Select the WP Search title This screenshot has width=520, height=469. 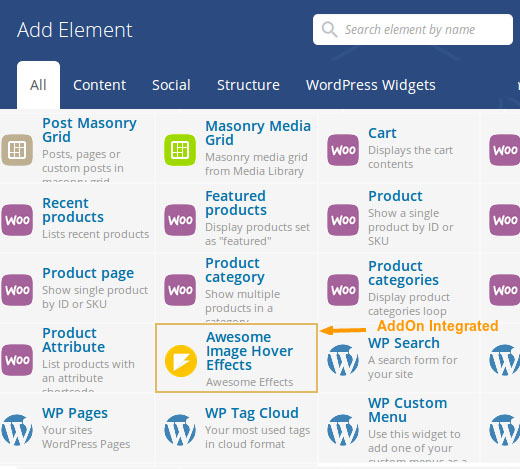404,343
